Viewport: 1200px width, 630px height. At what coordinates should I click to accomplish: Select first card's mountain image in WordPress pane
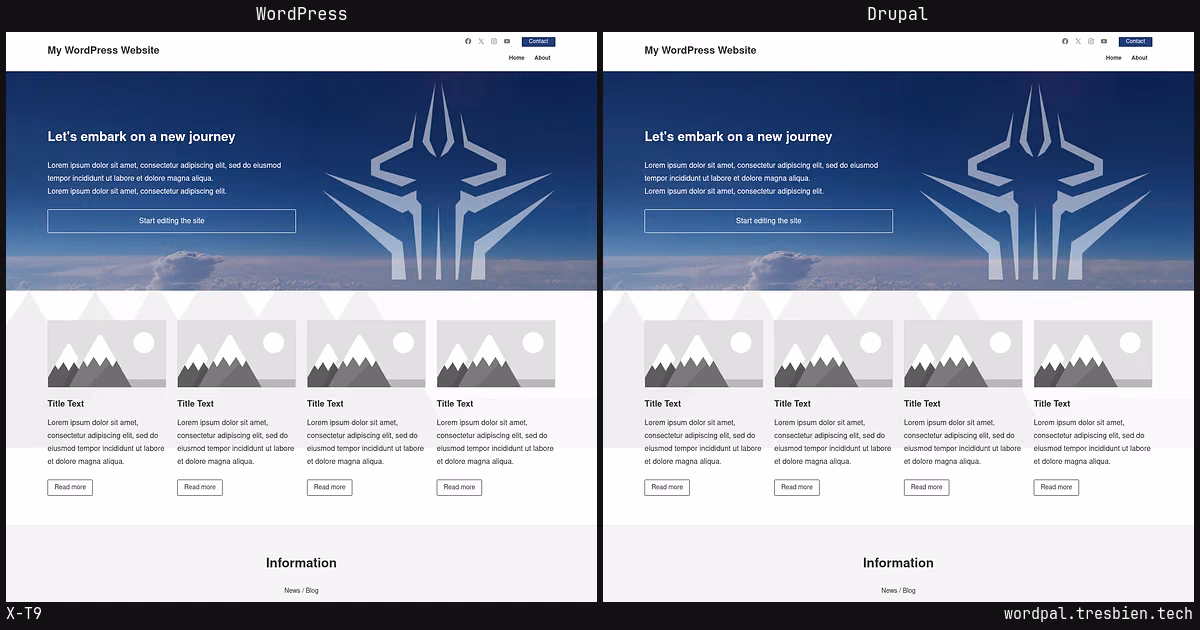(106, 354)
